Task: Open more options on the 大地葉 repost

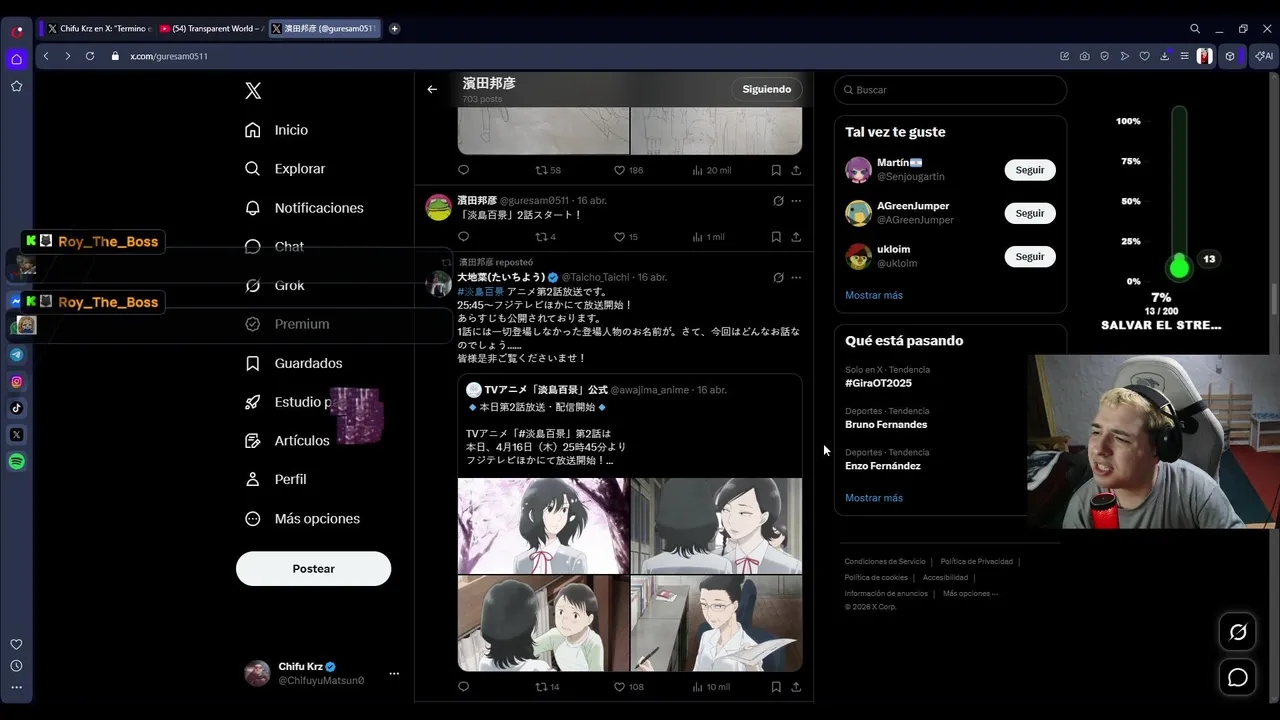Action: point(796,277)
